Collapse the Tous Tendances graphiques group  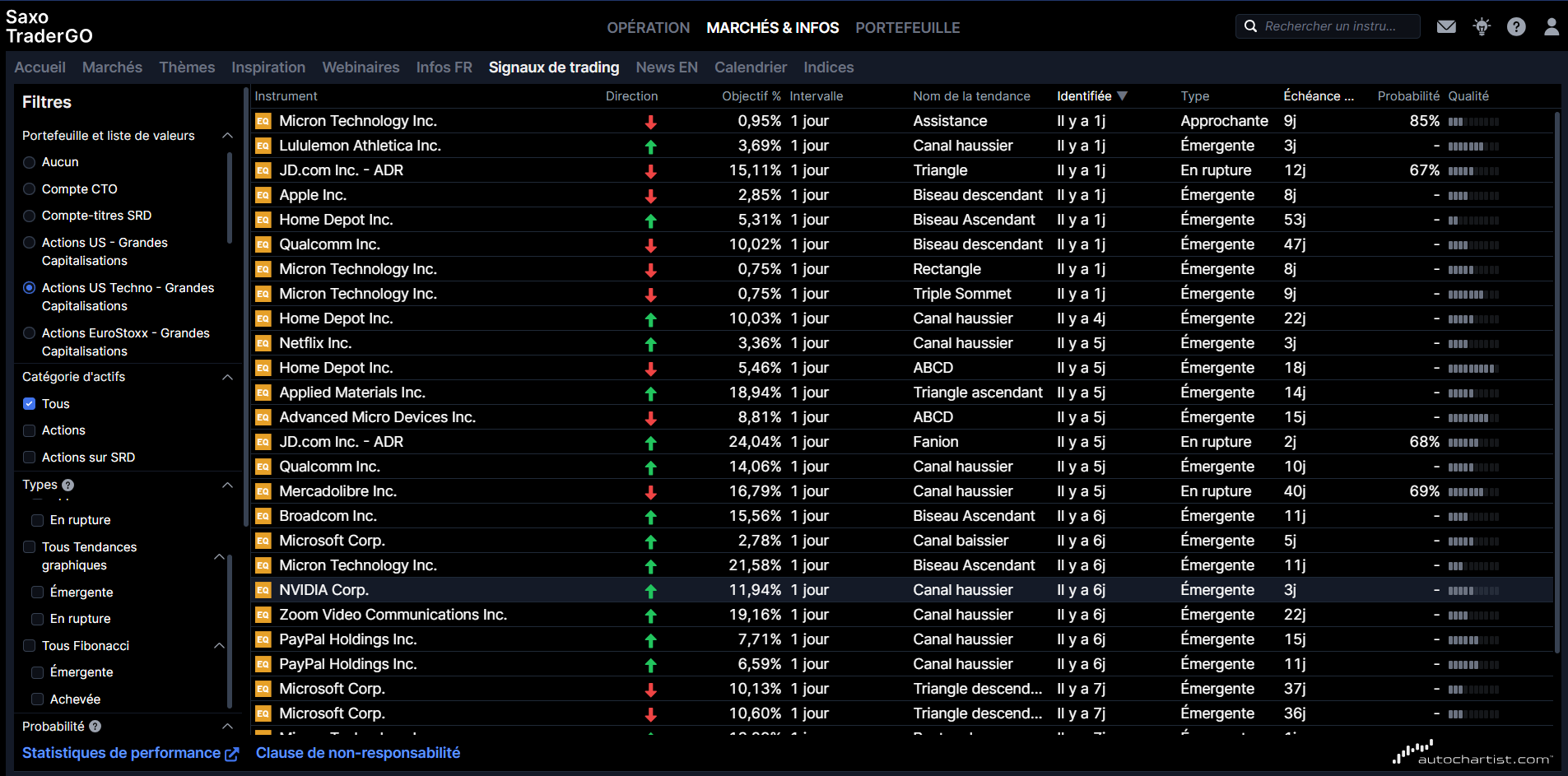pos(219,556)
